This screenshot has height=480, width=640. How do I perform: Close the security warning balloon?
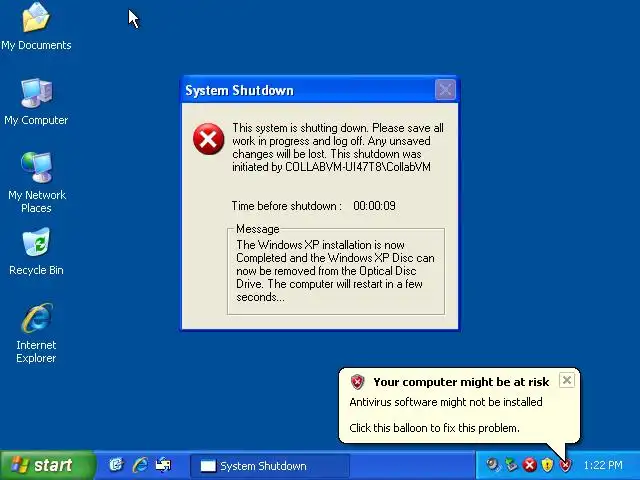567,380
